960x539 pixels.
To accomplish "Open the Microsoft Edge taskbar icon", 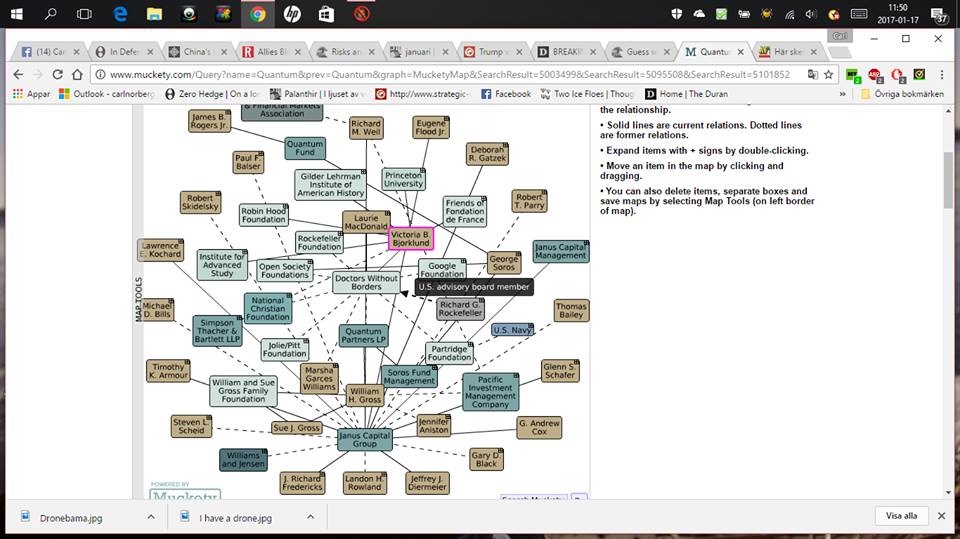I will [x=119, y=14].
